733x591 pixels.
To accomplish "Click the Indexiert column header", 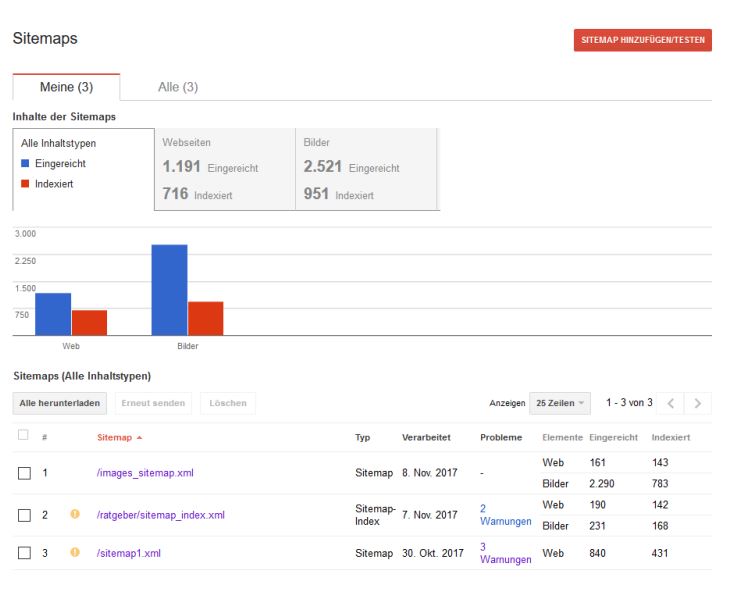I will (x=671, y=438).
